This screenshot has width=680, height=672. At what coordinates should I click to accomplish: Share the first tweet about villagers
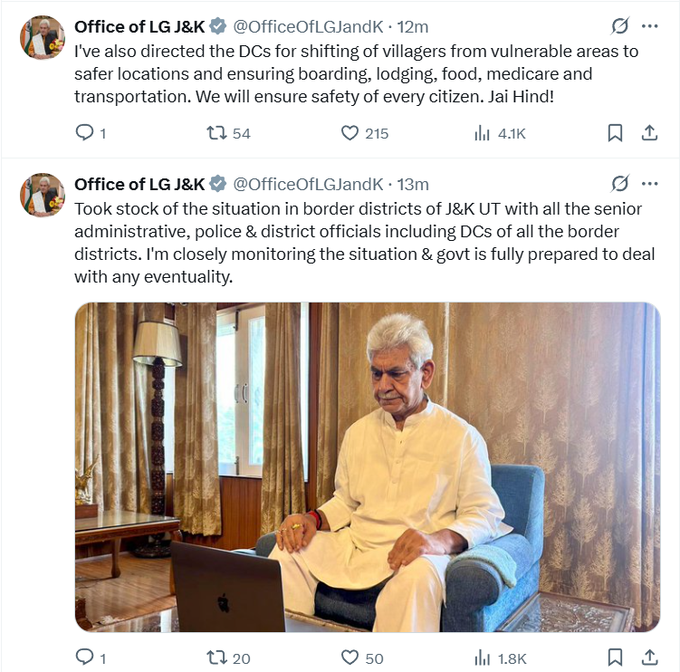[649, 133]
